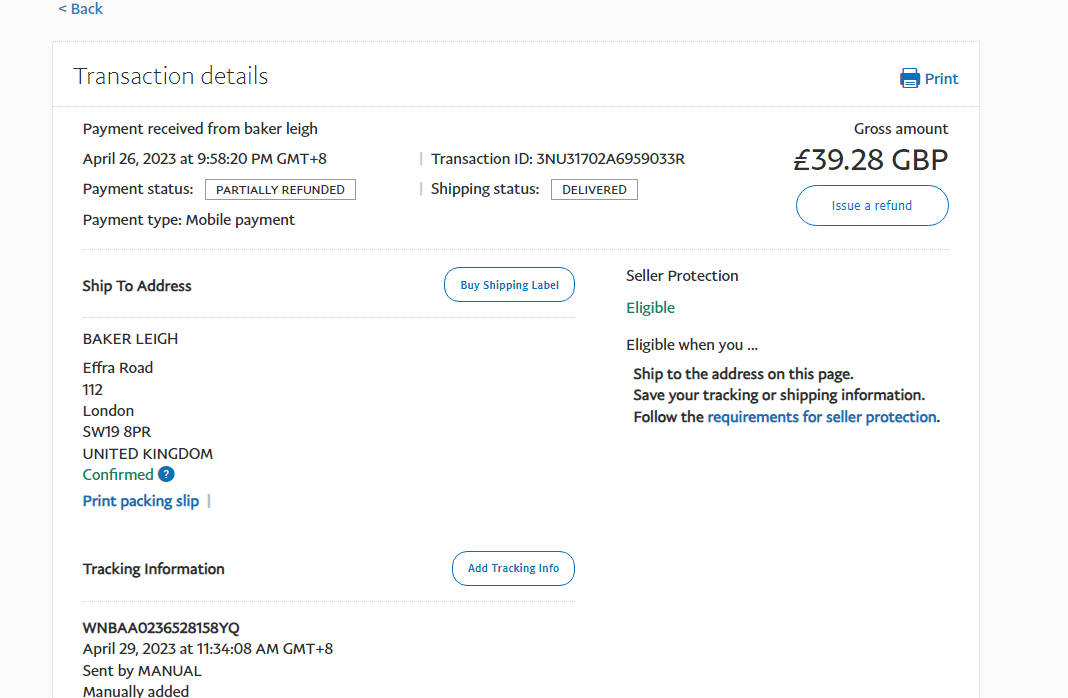
Task: Click the Print text link
Action: tap(942, 79)
